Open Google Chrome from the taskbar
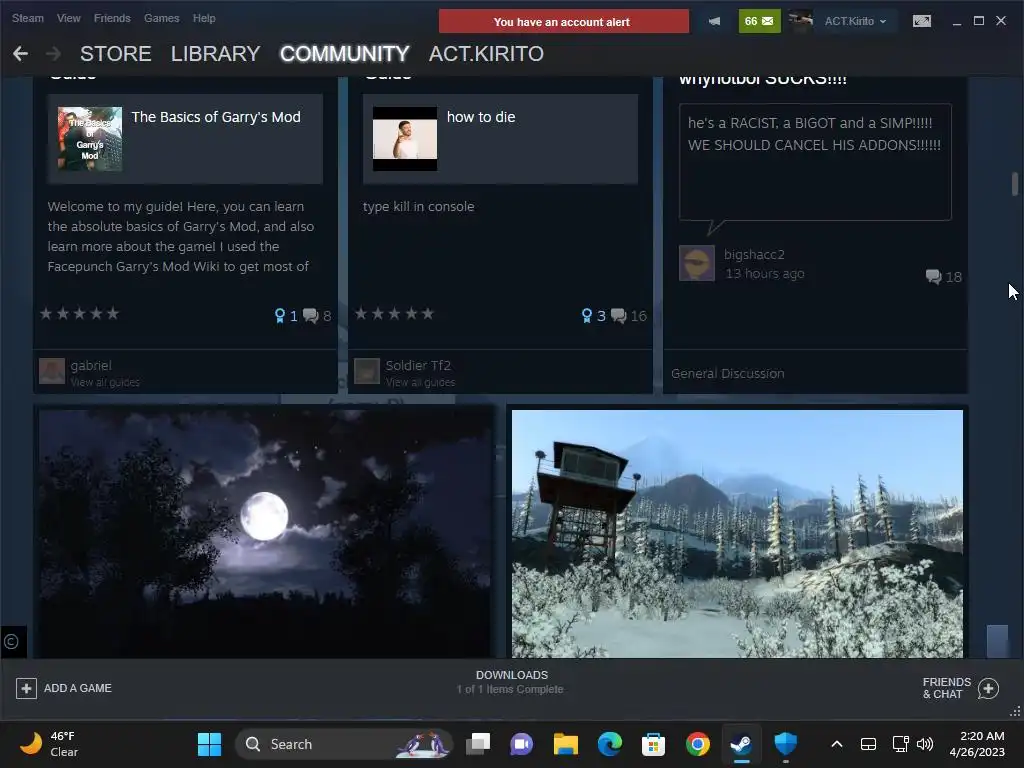Image resolution: width=1024 pixels, height=768 pixels. click(x=697, y=744)
